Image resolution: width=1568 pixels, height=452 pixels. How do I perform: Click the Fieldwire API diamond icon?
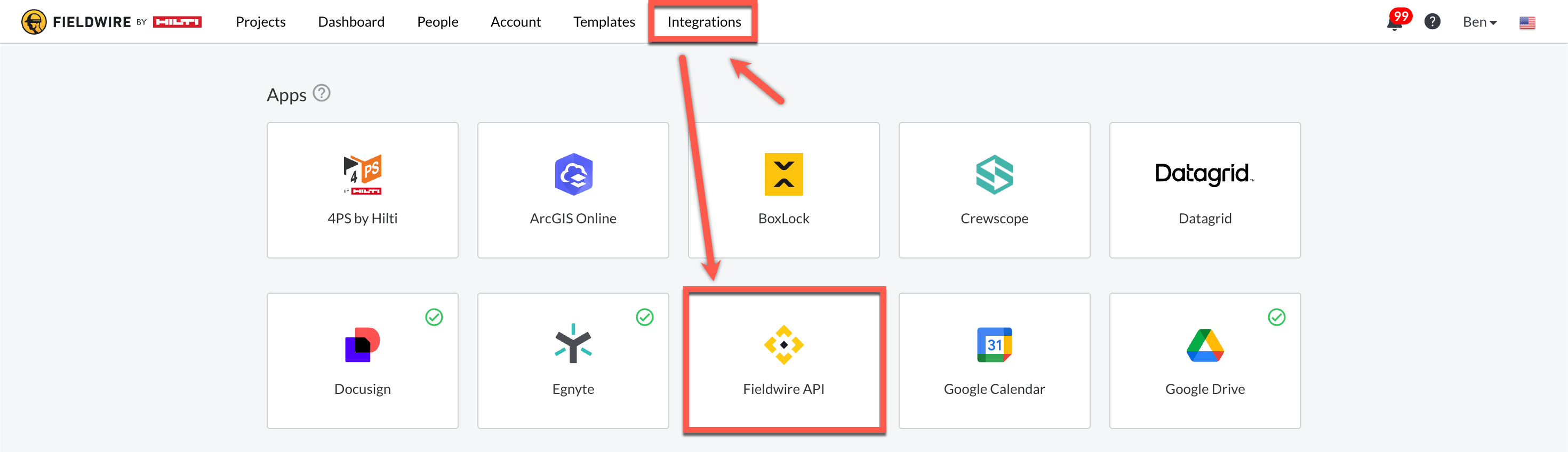[783, 345]
